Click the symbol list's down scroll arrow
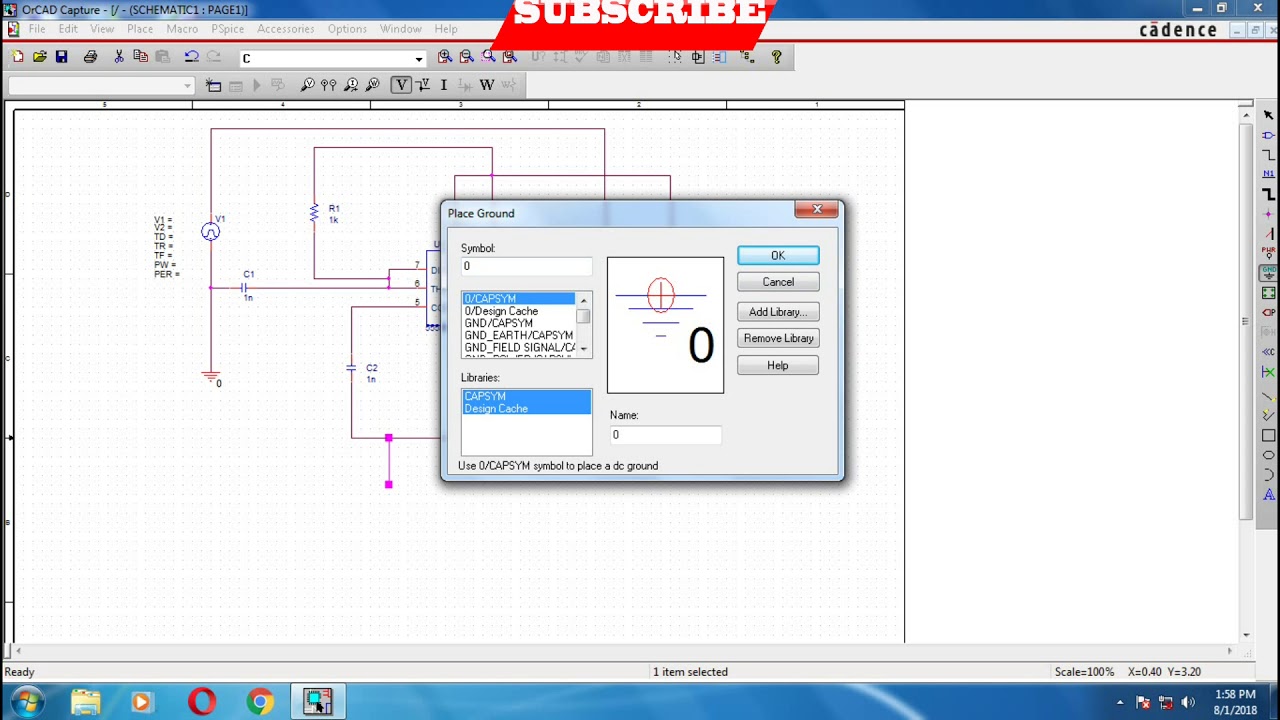 (x=583, y=349)
